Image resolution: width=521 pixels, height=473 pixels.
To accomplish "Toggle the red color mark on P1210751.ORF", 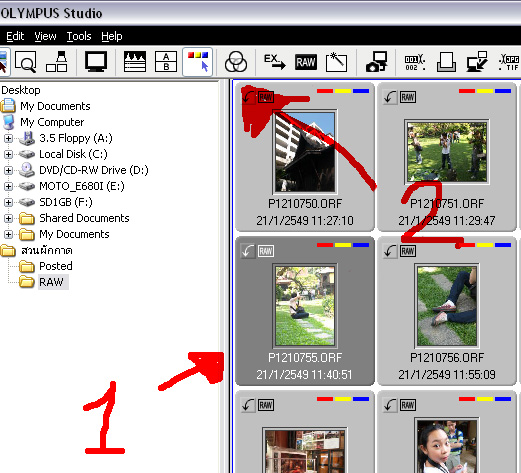I will tap(467, 91).
